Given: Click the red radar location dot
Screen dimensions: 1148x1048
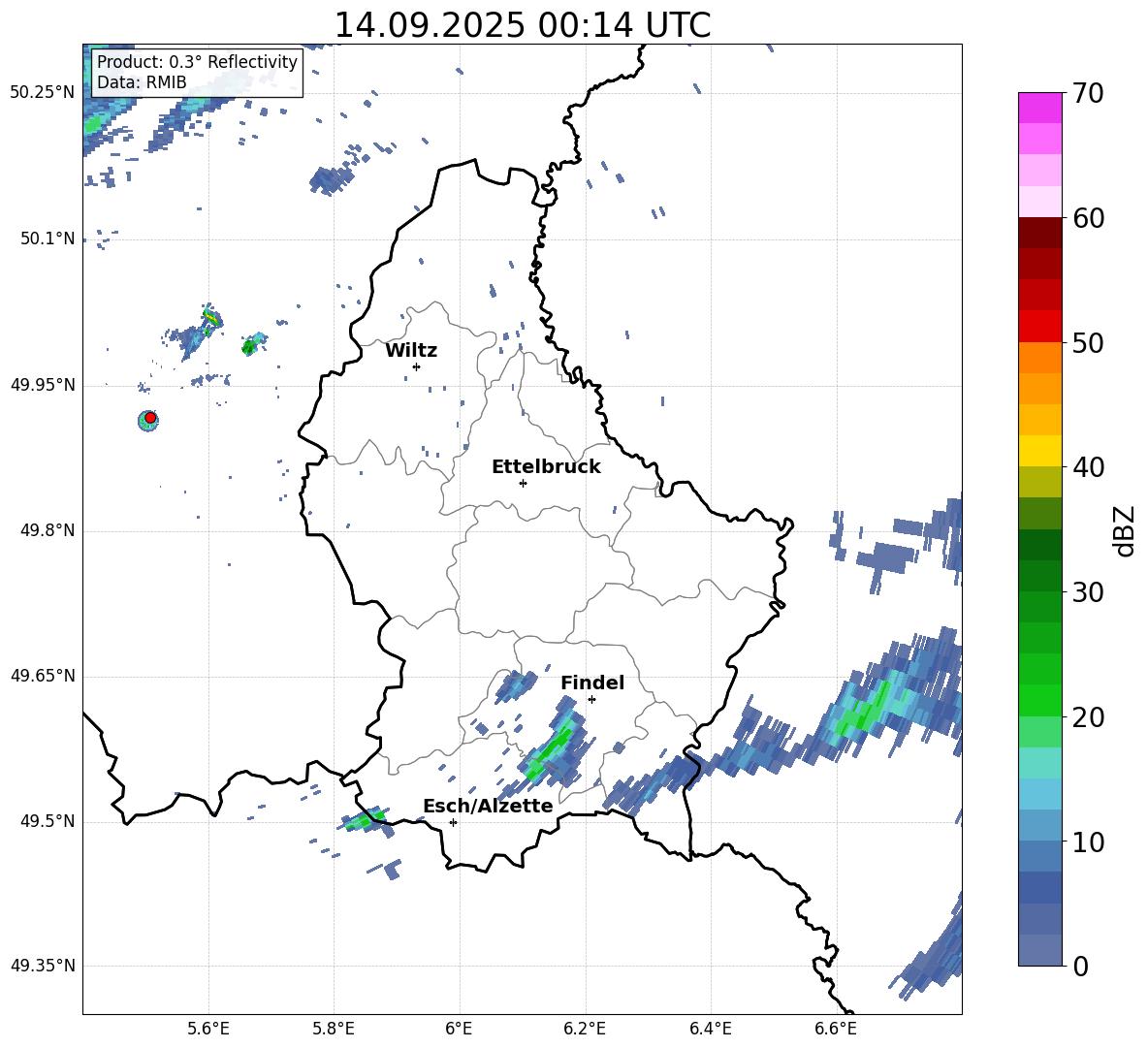Looking at the screenshot, I should click(150, 418).
